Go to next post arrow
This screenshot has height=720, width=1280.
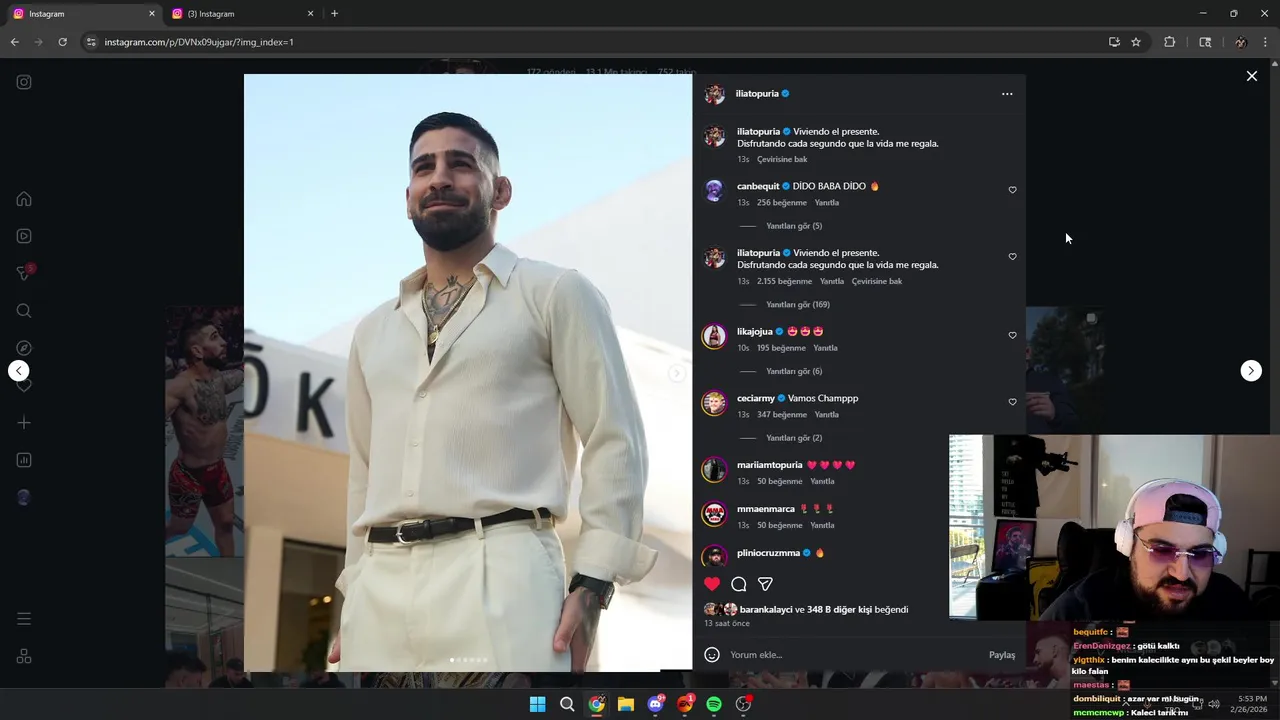1251,371
